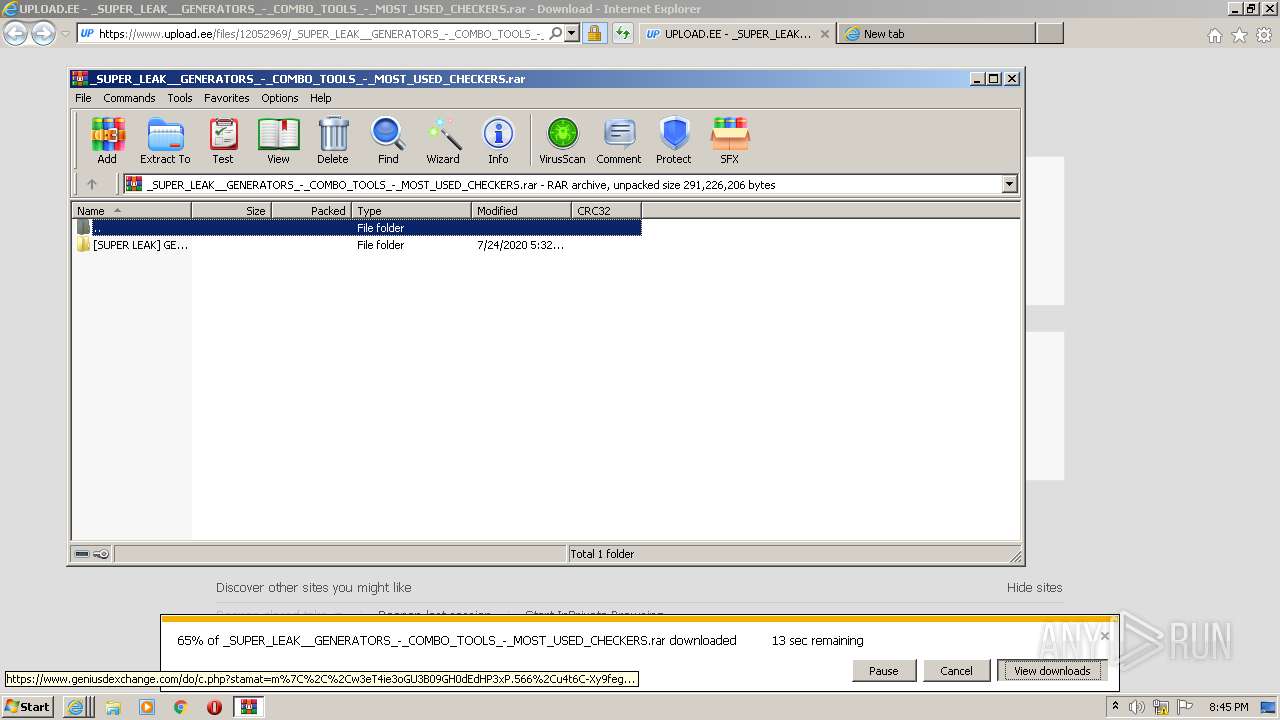This screenshot has width=1280, height=720.
Task: Click Internet Explorer Back button
Action: pos(16,34)
